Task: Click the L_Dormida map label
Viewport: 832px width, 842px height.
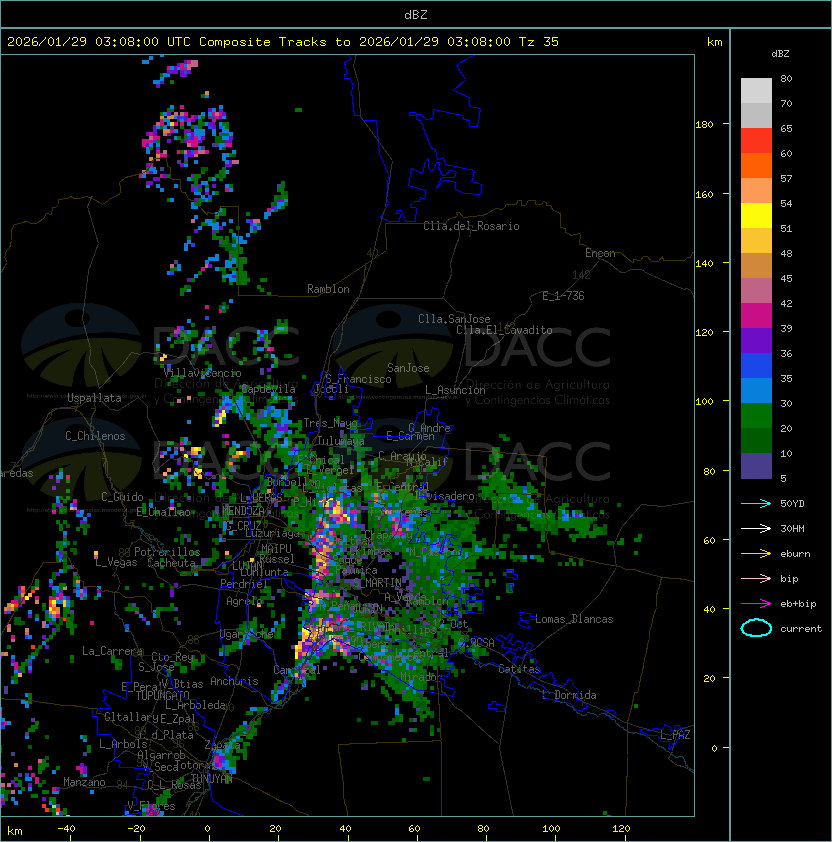Action: (569, 695)
